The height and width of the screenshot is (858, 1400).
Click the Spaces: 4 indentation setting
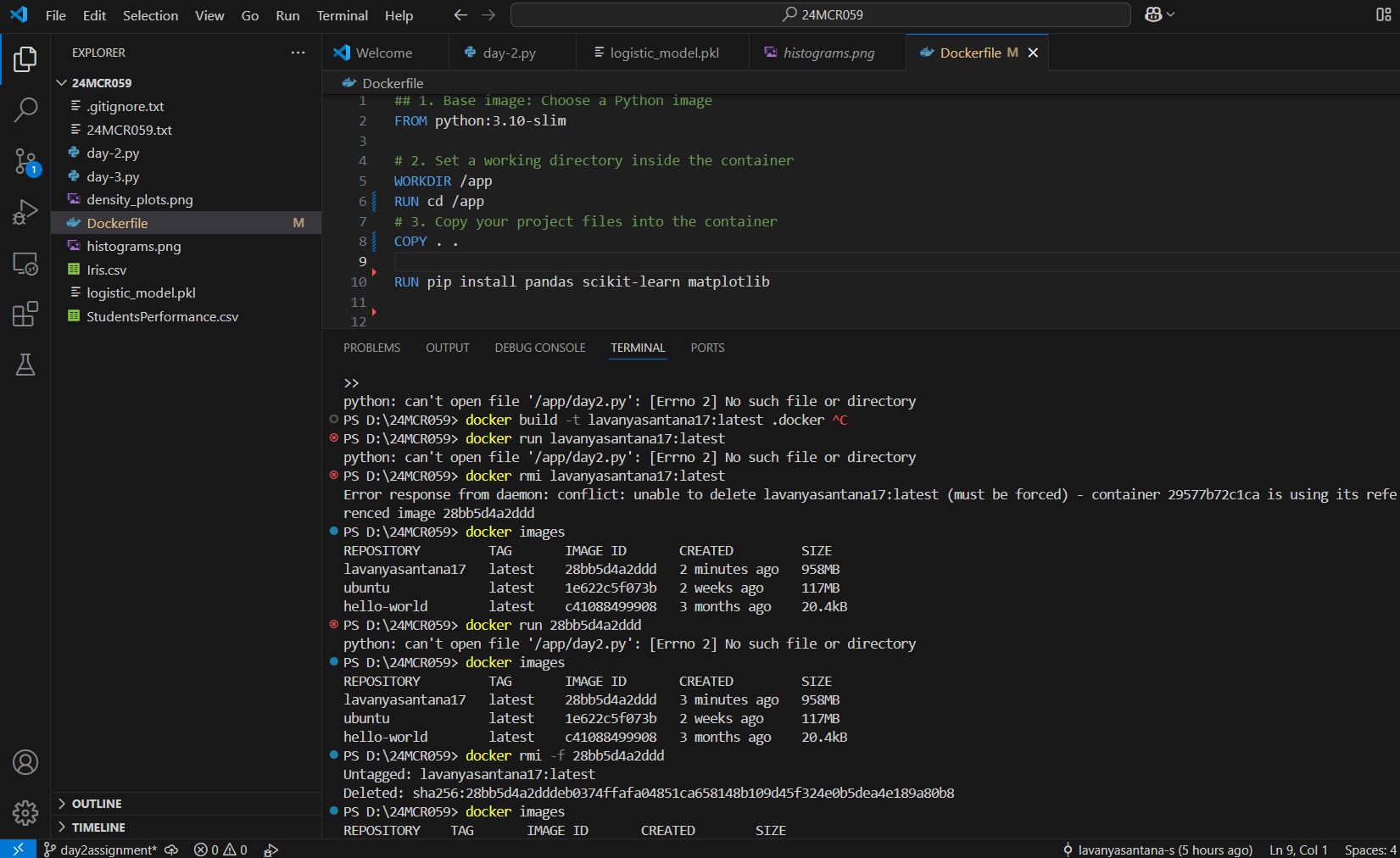pyautogui.click(x=1369, y=850)
